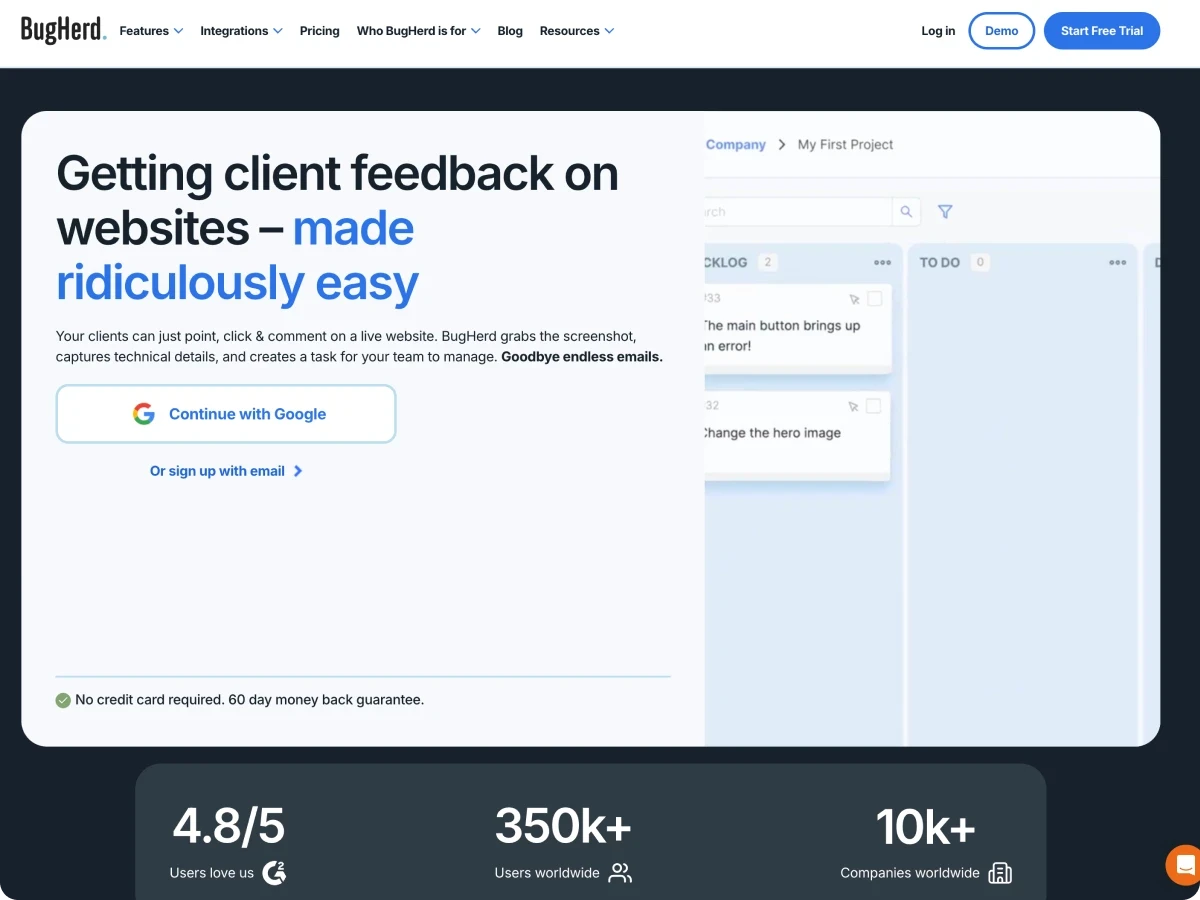
Task: Click the Users worldwide people icon
Action: 620,873
